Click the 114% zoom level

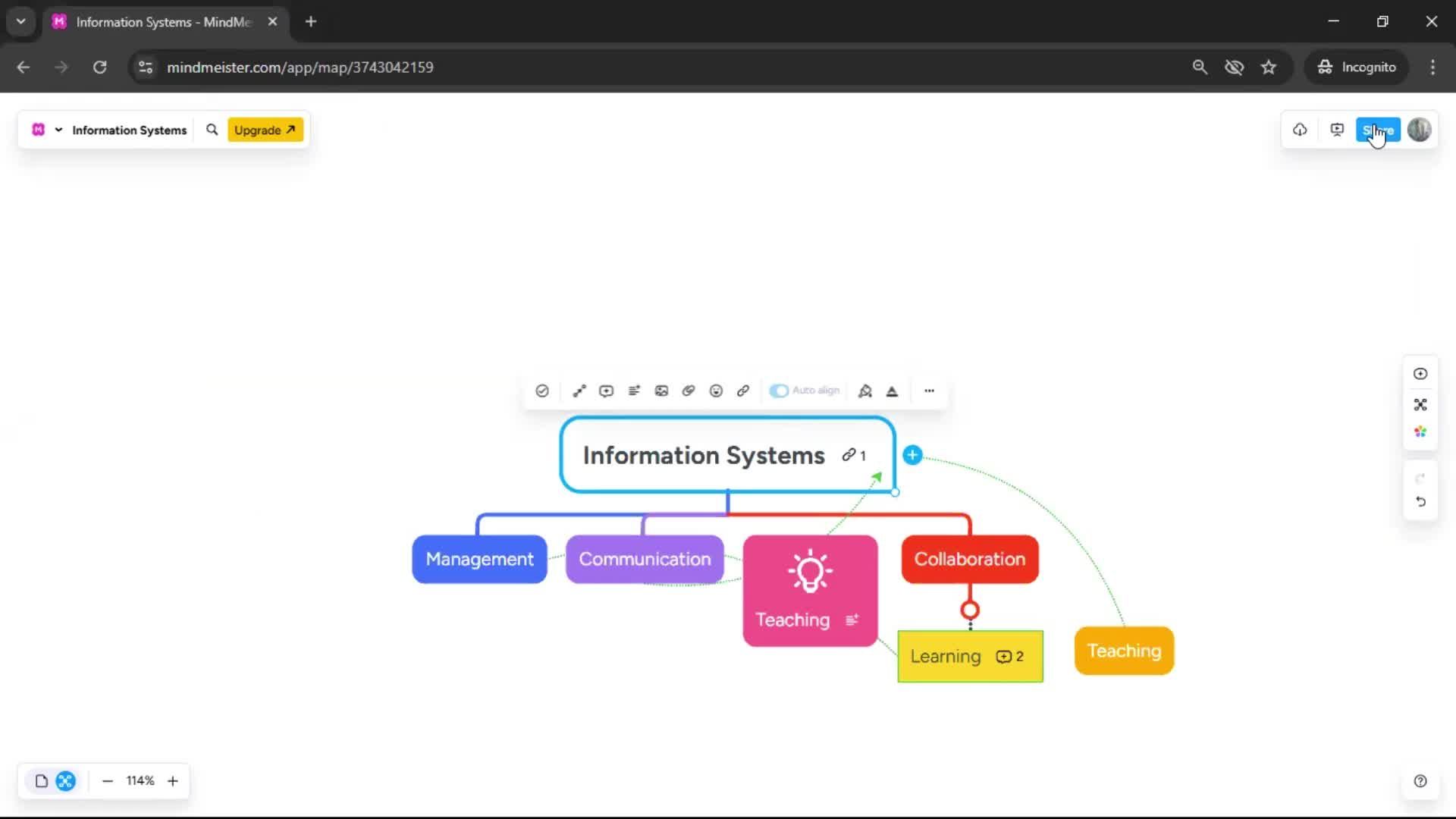click(x=140, y=781)
